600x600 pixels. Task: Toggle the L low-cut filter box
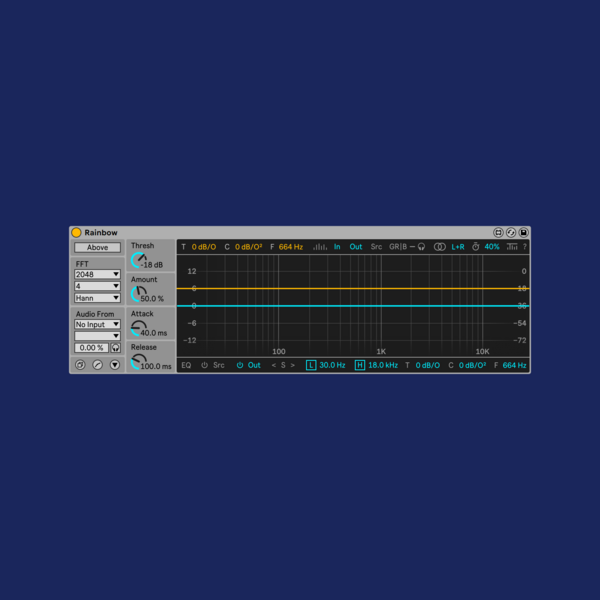(311, 365)
